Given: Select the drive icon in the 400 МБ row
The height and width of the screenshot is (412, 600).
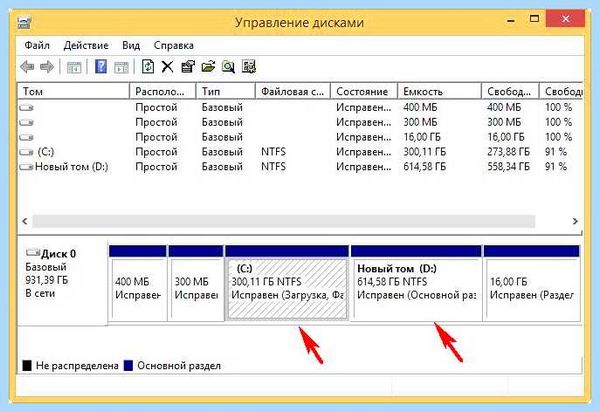Looking at the screenshot, I should [26, 108].
